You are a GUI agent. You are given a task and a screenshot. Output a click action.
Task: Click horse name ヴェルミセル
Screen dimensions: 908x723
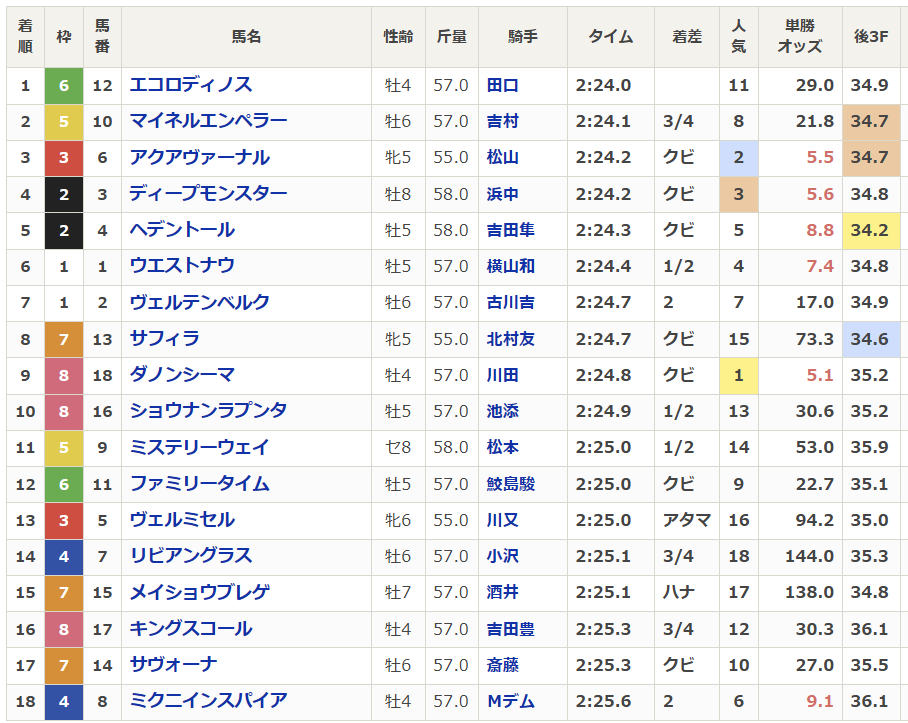point(182,520)
